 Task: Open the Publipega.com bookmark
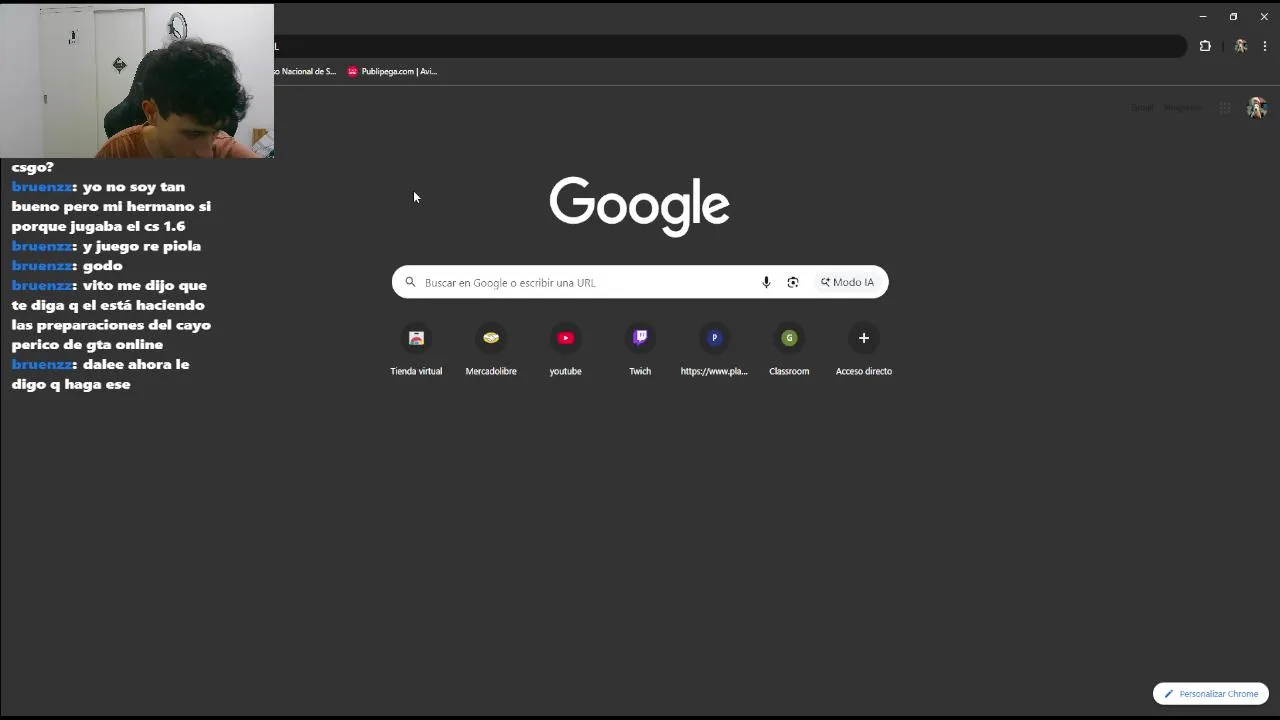click(x=392, y=71)
